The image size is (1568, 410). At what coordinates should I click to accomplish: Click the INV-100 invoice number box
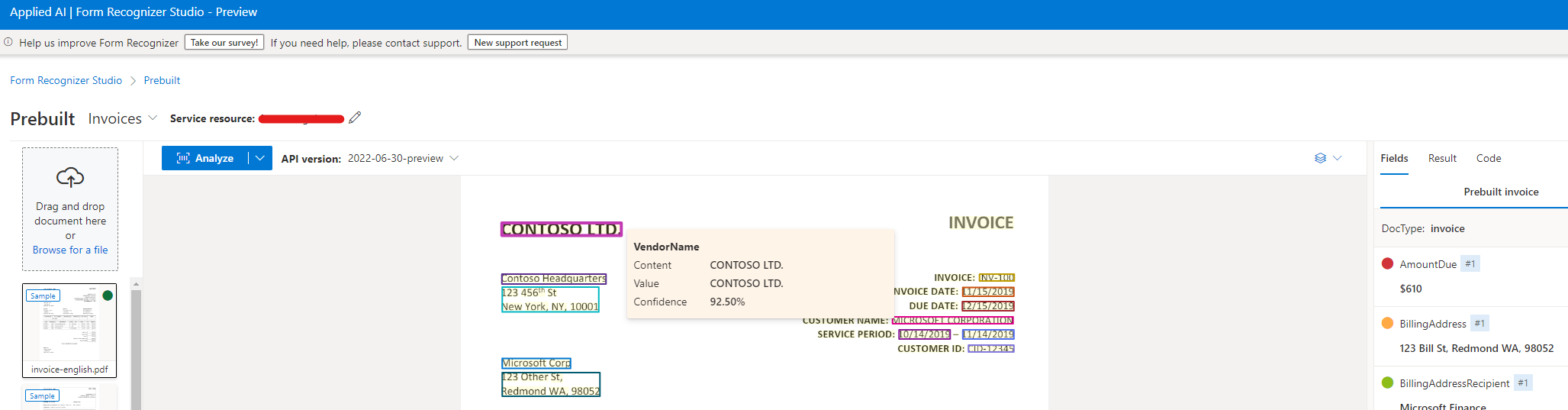[997, 277]
